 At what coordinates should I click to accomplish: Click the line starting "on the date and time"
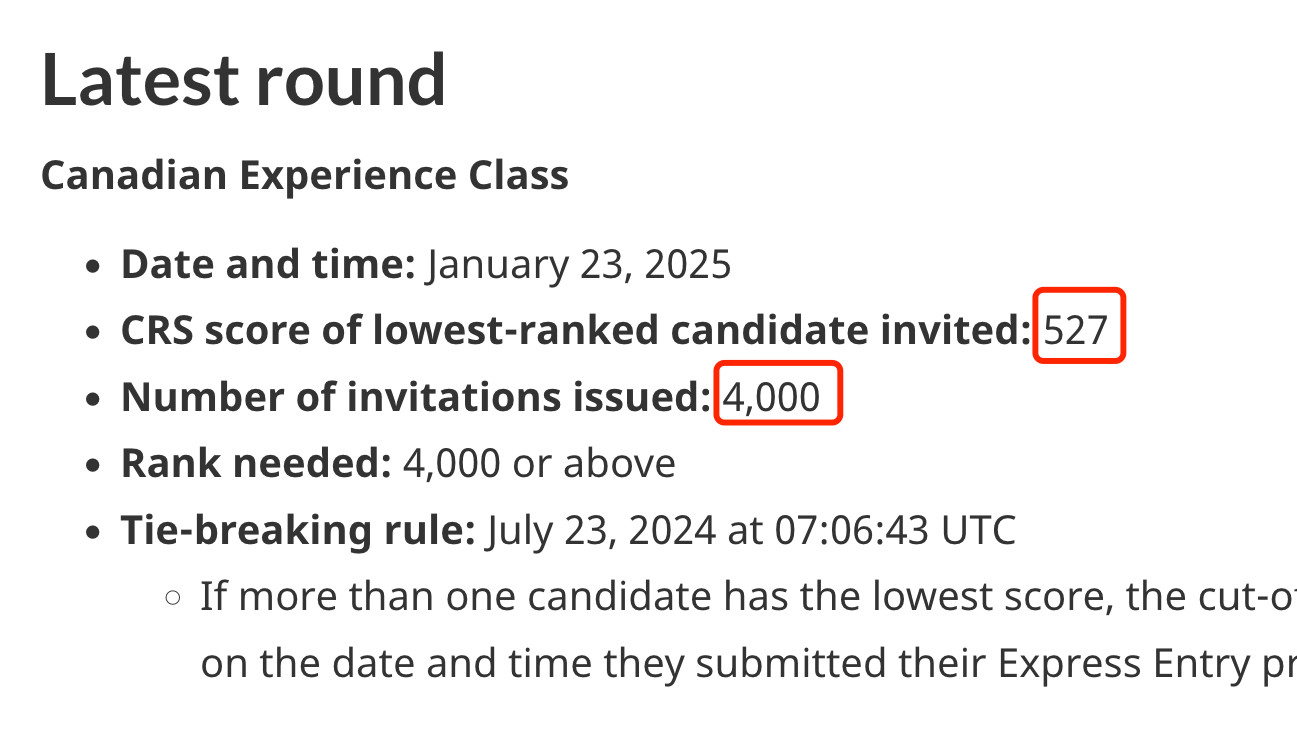tap(748, 664)
